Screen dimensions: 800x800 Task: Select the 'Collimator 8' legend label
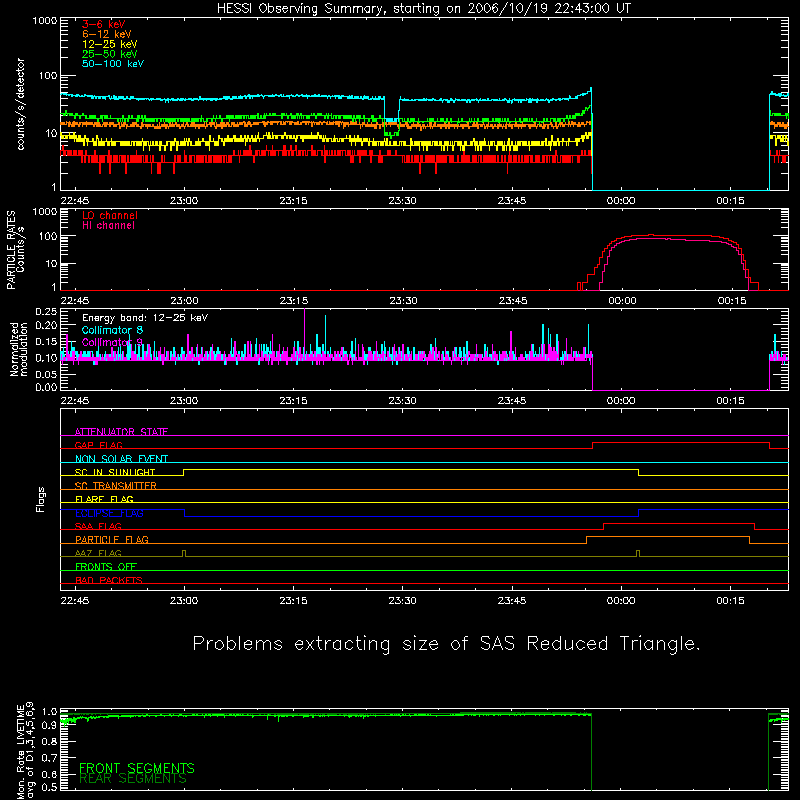coord(112,330)
